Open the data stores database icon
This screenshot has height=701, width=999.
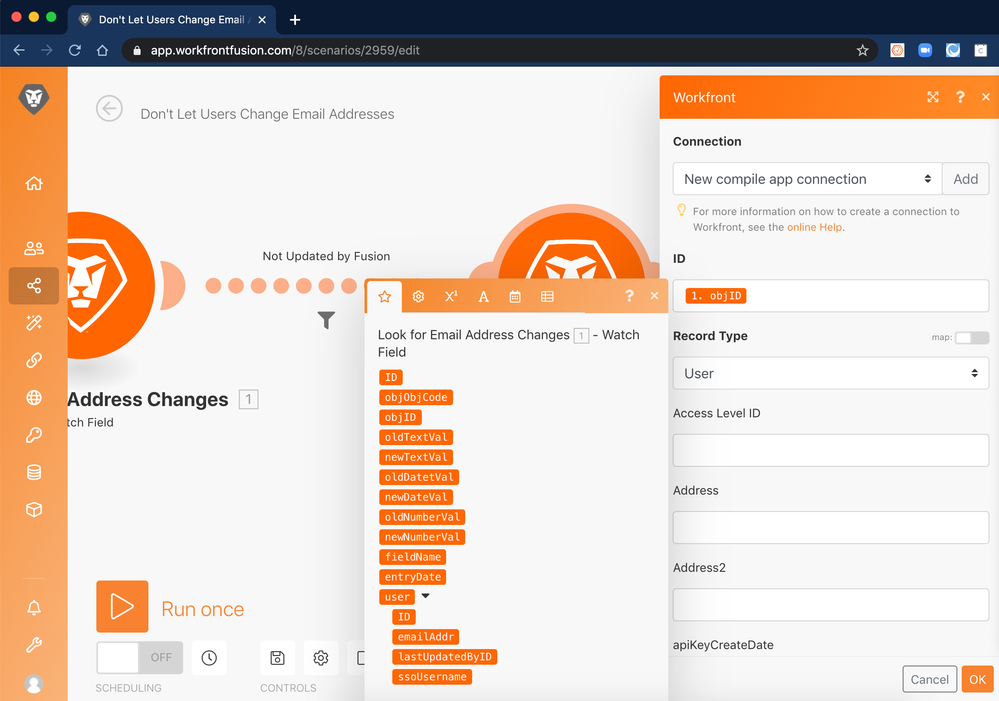[34, 472]
